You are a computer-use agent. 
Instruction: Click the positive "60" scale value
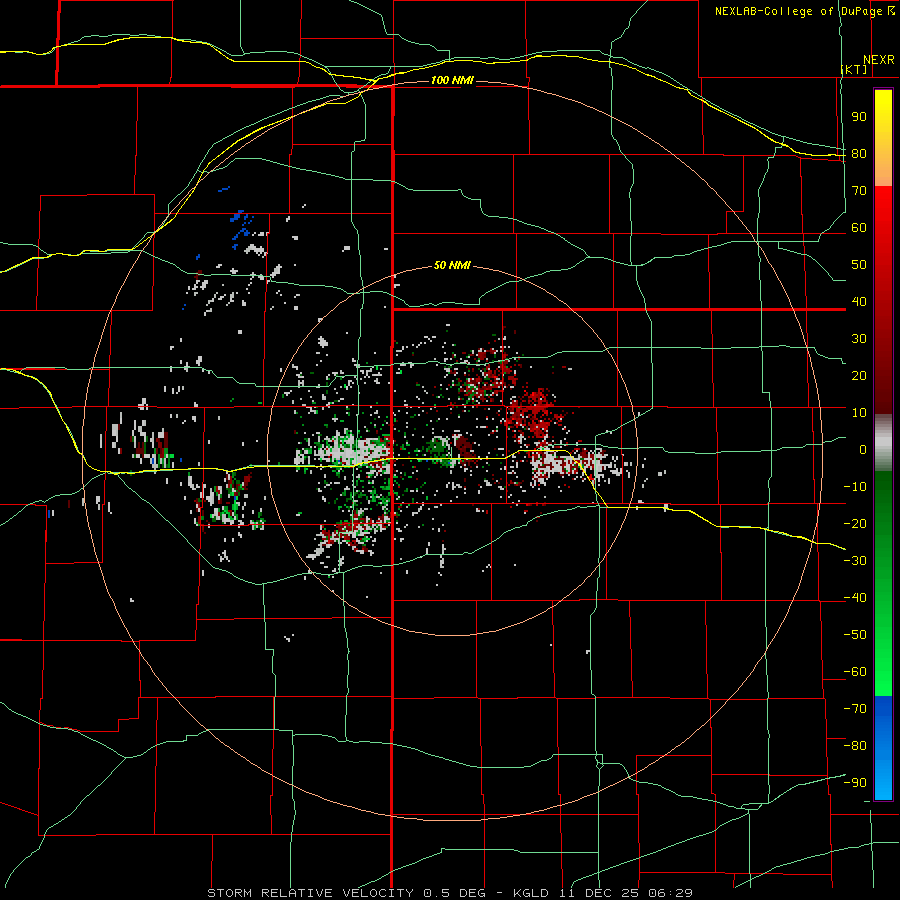click(859, 228)
